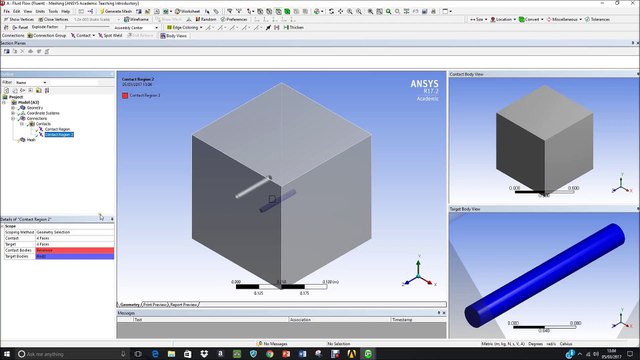Open the Miscellaneous dropdown

point(564,19)
